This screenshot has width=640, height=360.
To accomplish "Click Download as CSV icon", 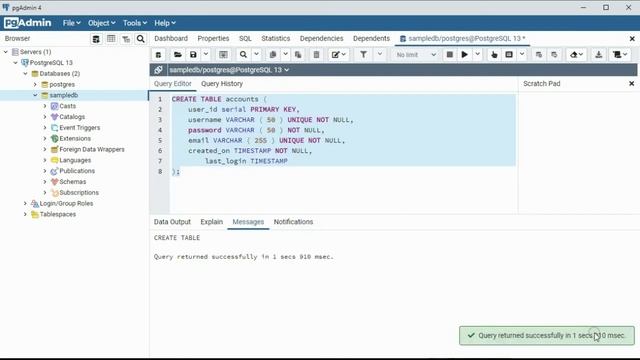I will tap(598, 55).
